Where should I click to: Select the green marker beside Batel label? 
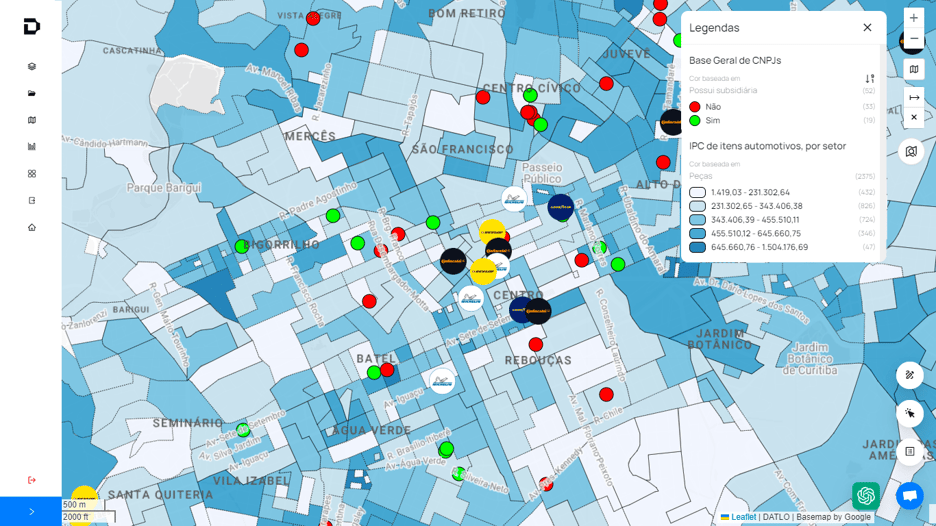point(374,373)
